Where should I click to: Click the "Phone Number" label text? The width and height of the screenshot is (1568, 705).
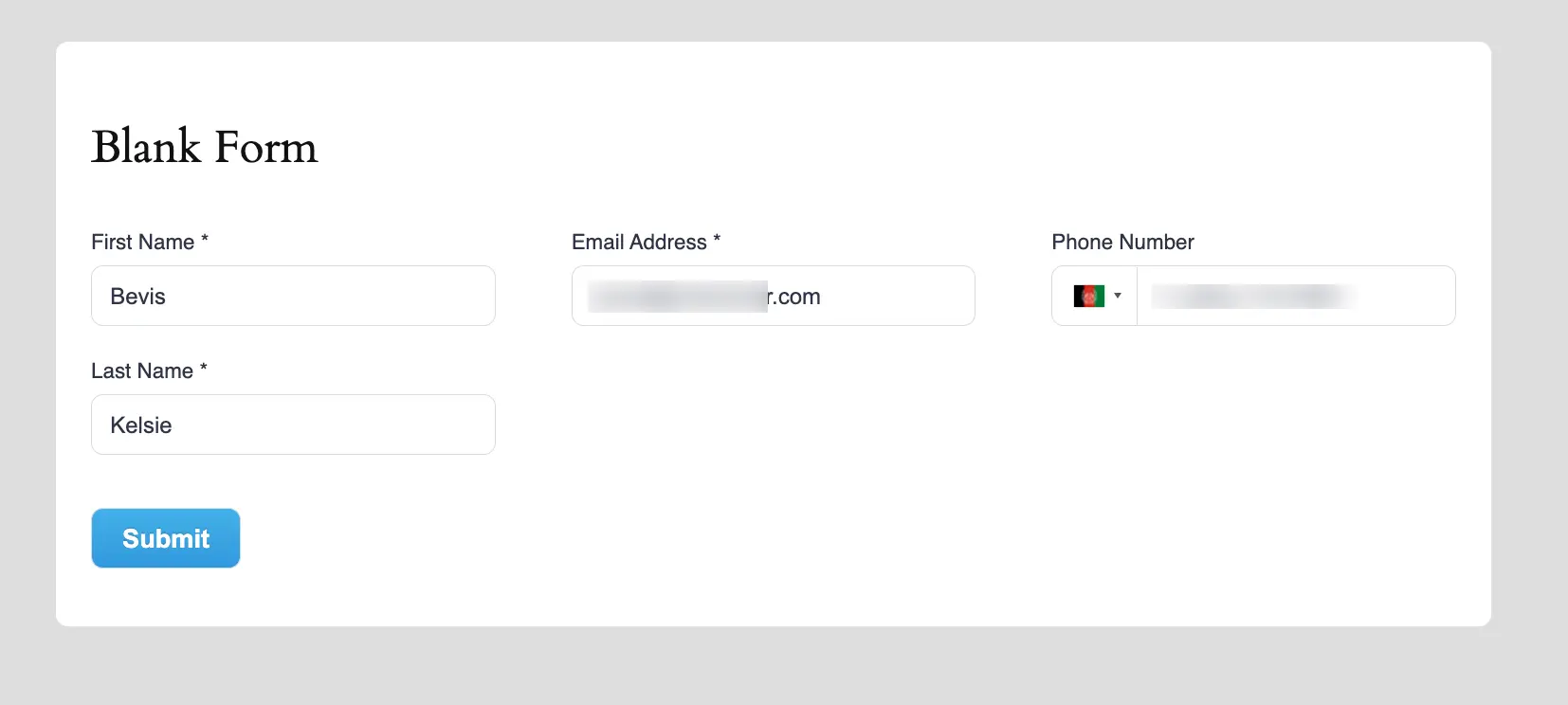[x=1122, y=242]
